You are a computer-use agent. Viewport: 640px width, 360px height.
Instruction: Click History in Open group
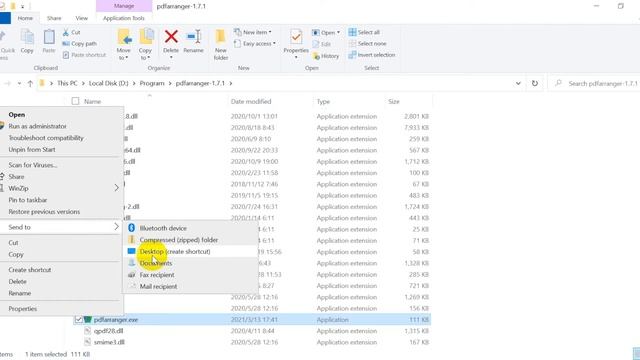326,56
